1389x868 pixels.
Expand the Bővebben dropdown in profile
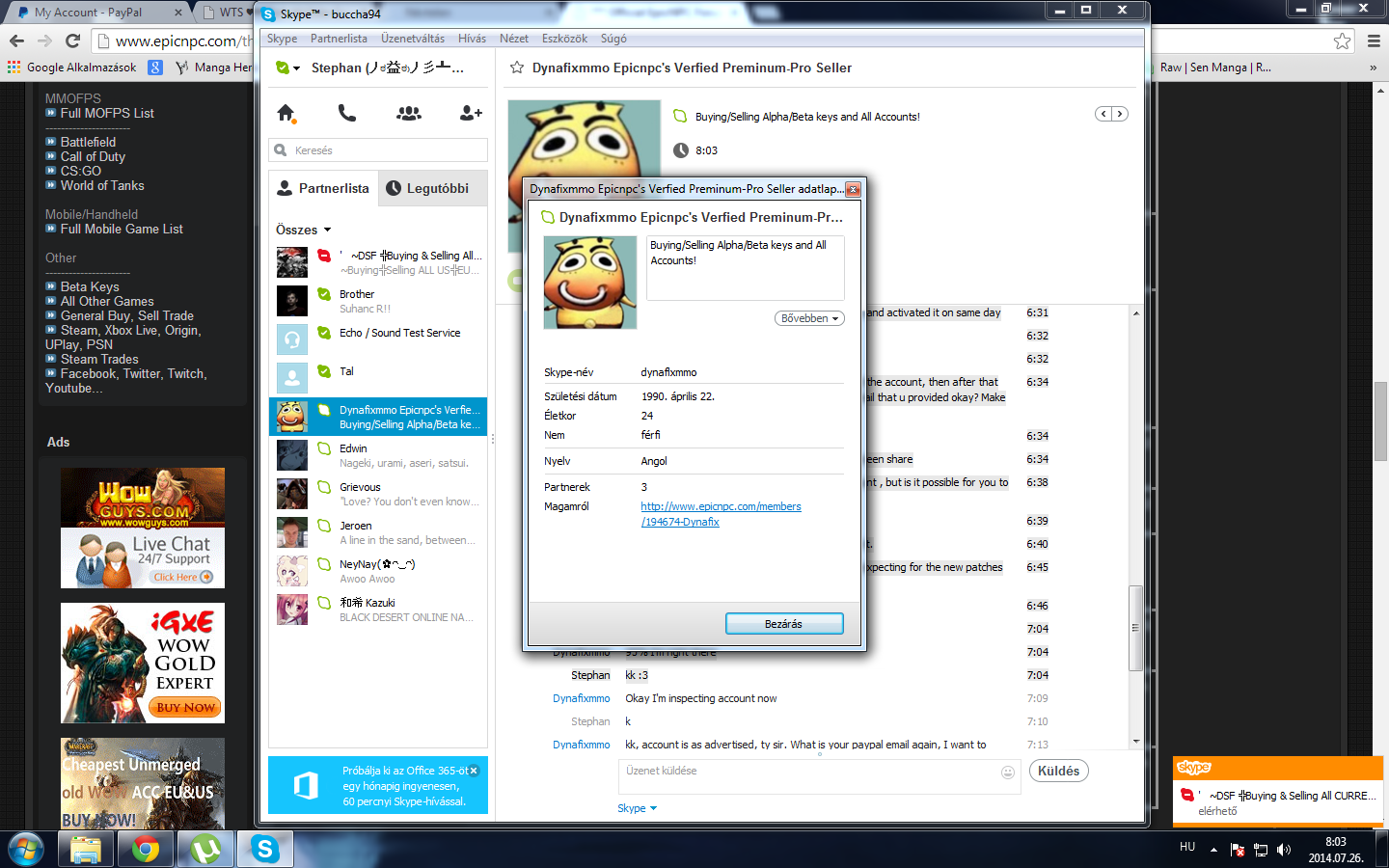[x=809, y=318]
